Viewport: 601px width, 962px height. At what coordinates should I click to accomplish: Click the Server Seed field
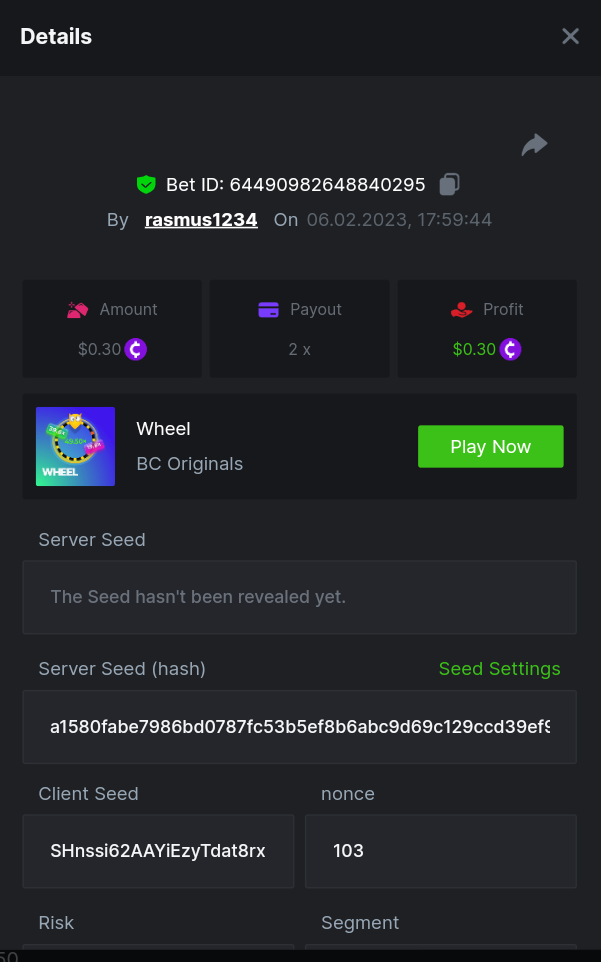299,597
